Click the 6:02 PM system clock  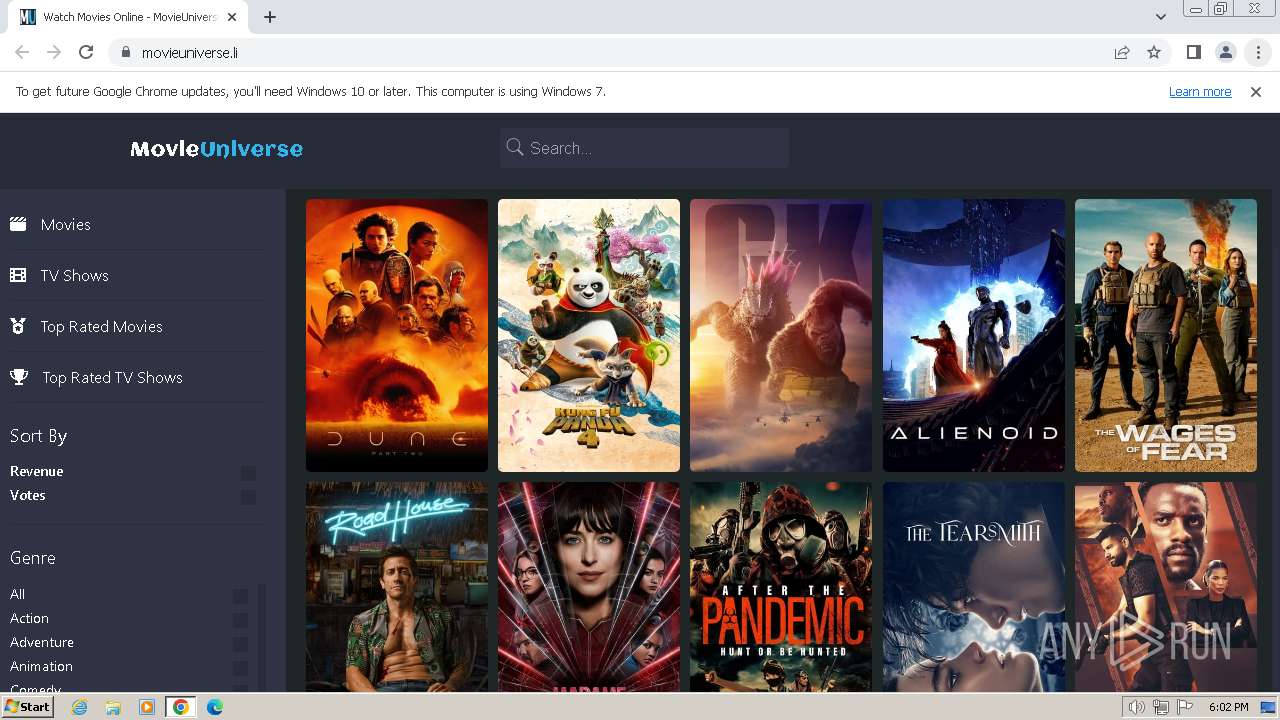click(x=1228, y=707)
